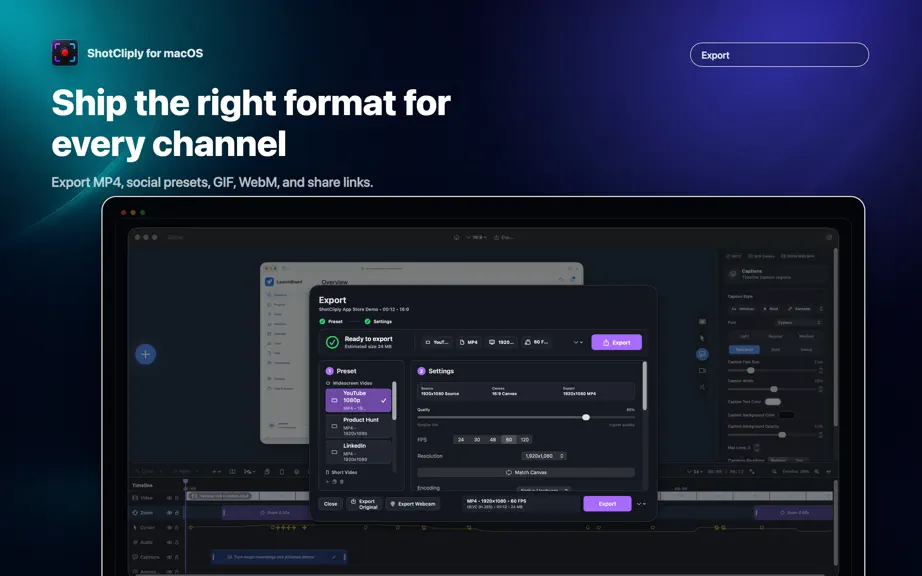Lock the Video track
This screenshot has height=576, width=922.
pos(176,498)
